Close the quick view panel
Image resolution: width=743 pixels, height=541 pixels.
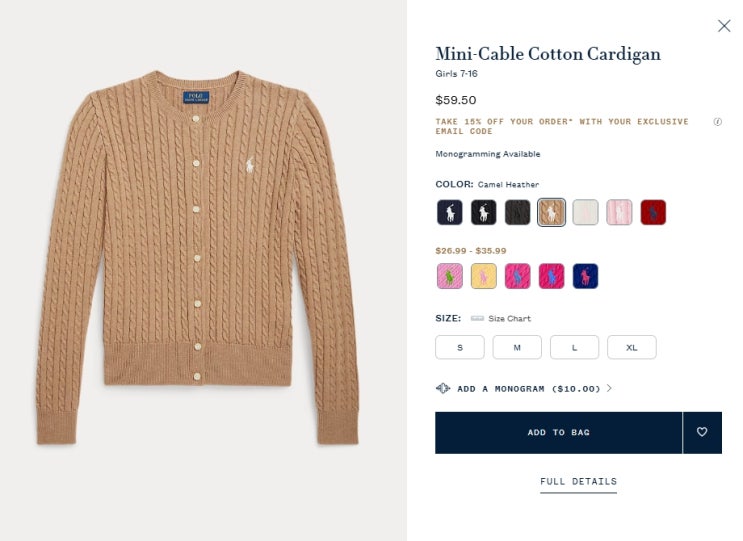724,26
